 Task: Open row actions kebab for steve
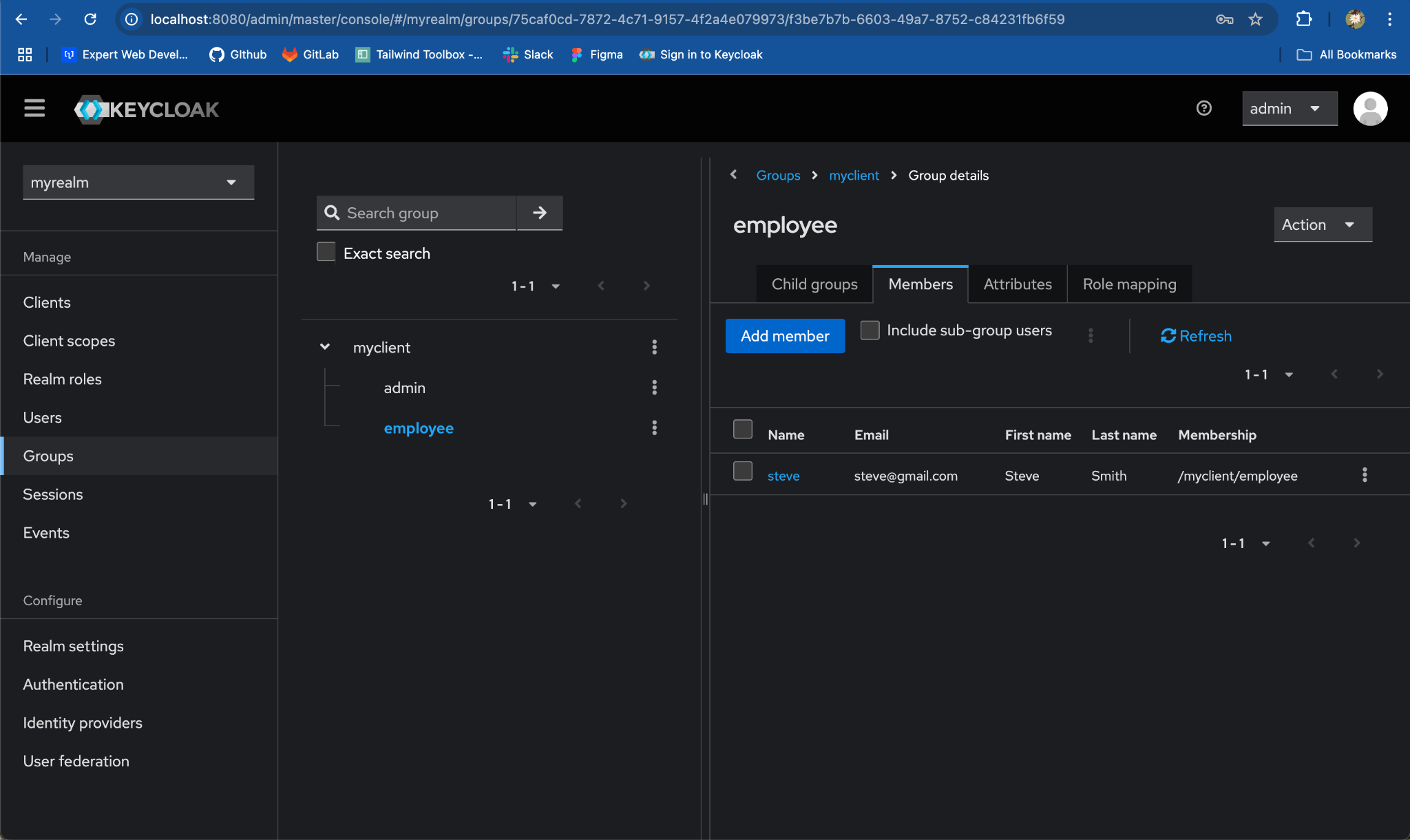[1364, 475]
